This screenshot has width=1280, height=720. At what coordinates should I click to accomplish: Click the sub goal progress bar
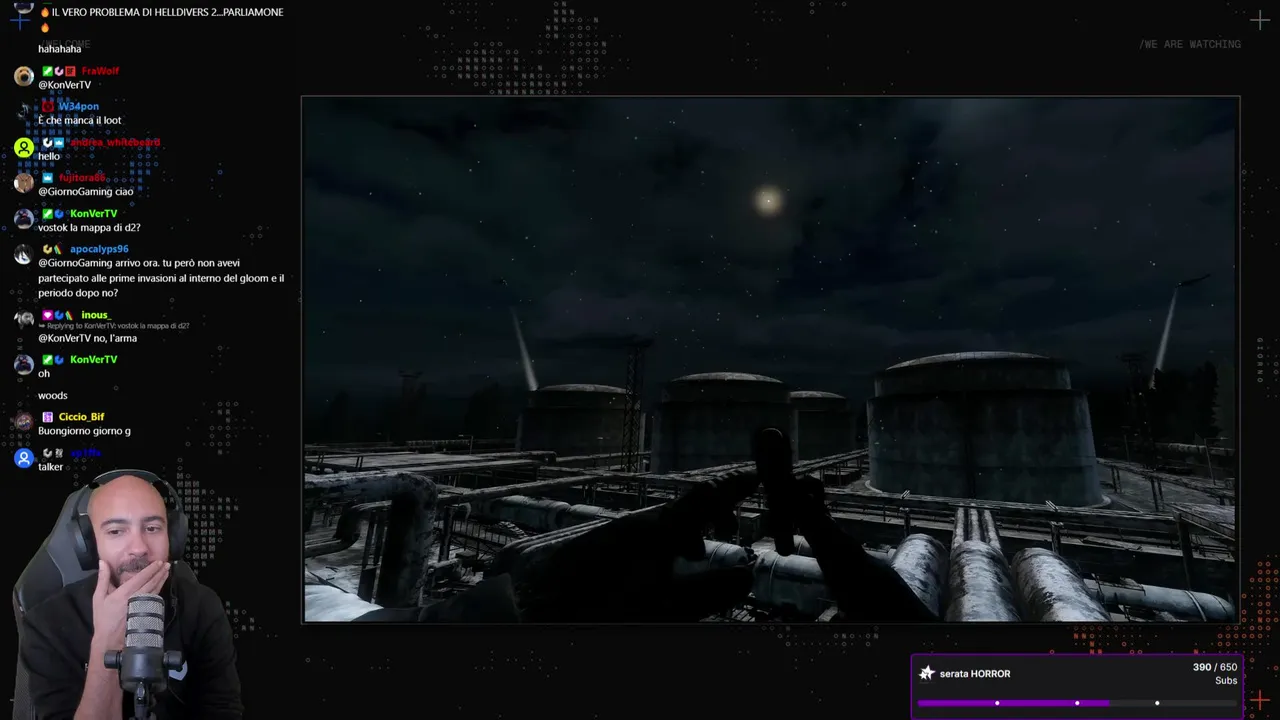pos(1077,703)
